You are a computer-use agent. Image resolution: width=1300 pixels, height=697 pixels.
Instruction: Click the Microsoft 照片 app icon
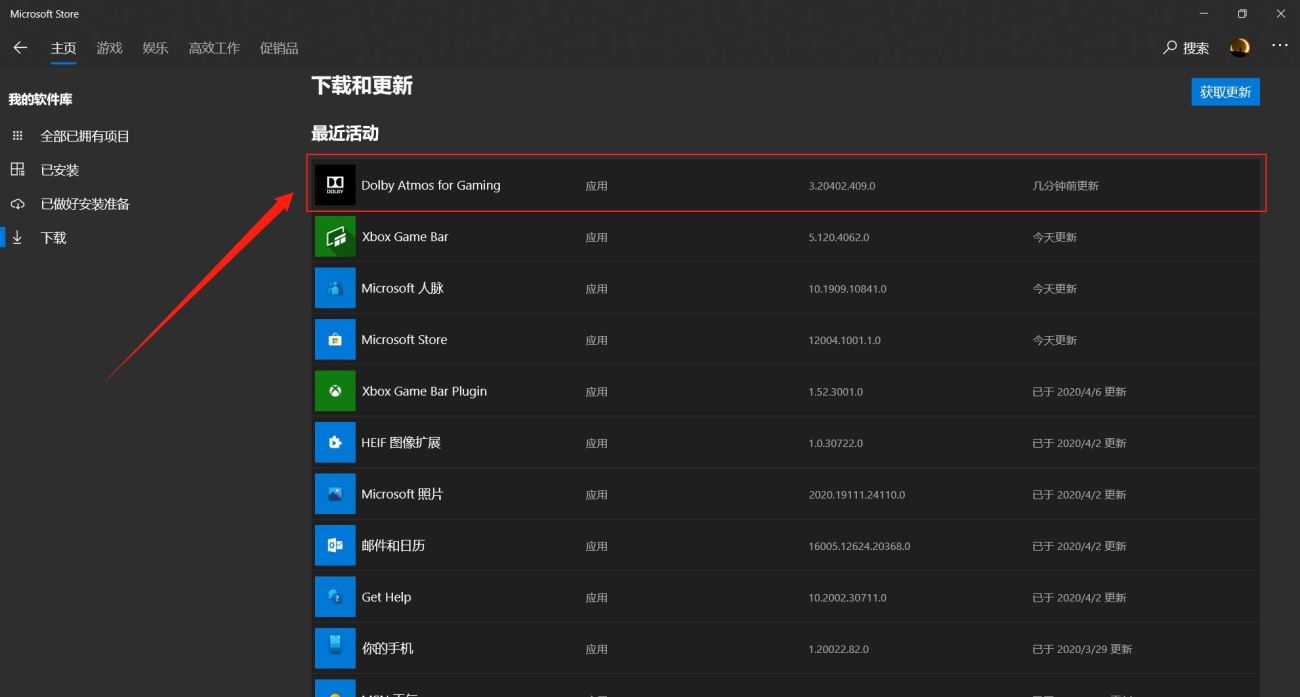coord(335,494)
